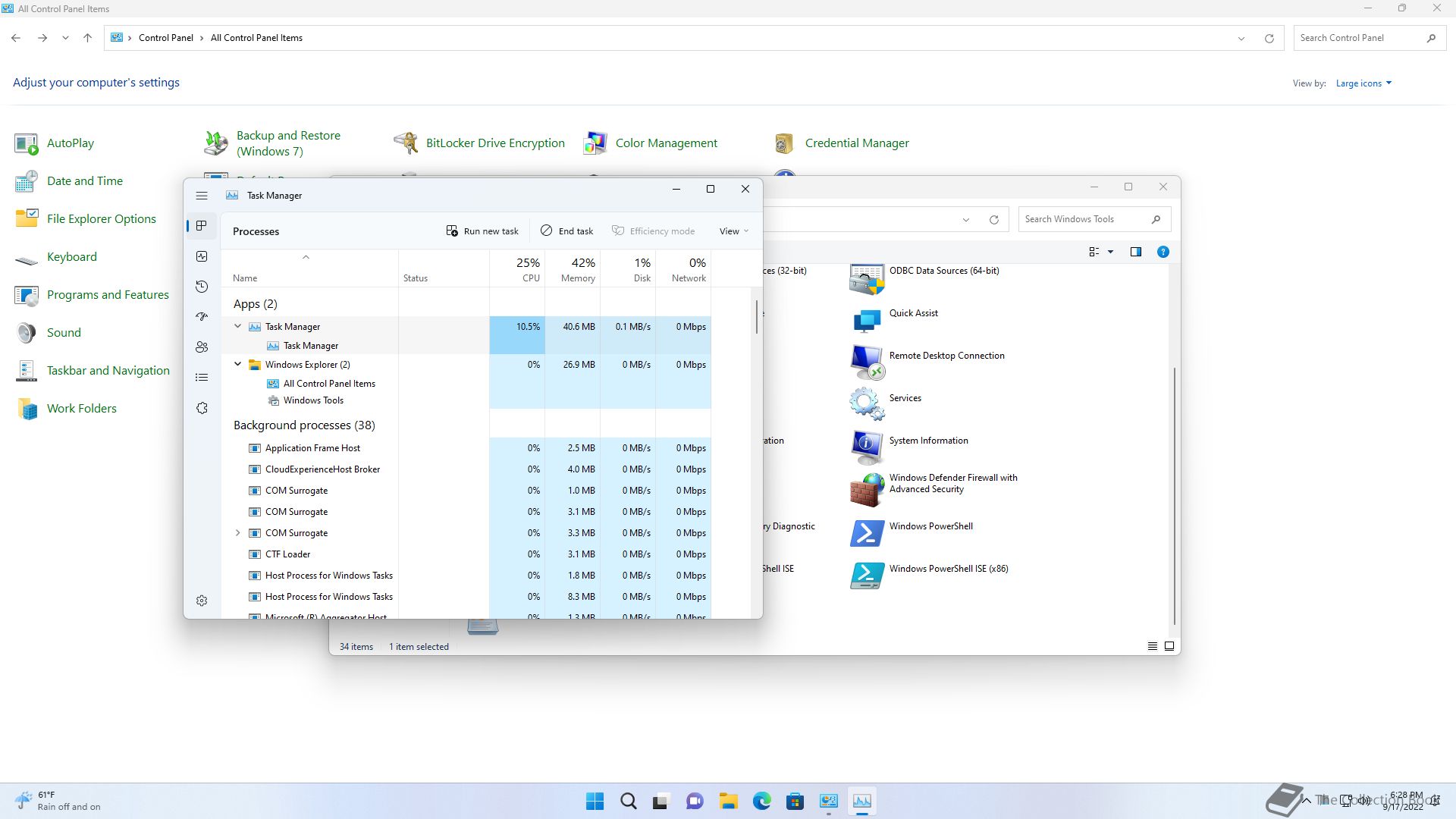Open Performance tab in Task Manager sidebar
This screenshot has width=1456, height=819.
(202, 256)
